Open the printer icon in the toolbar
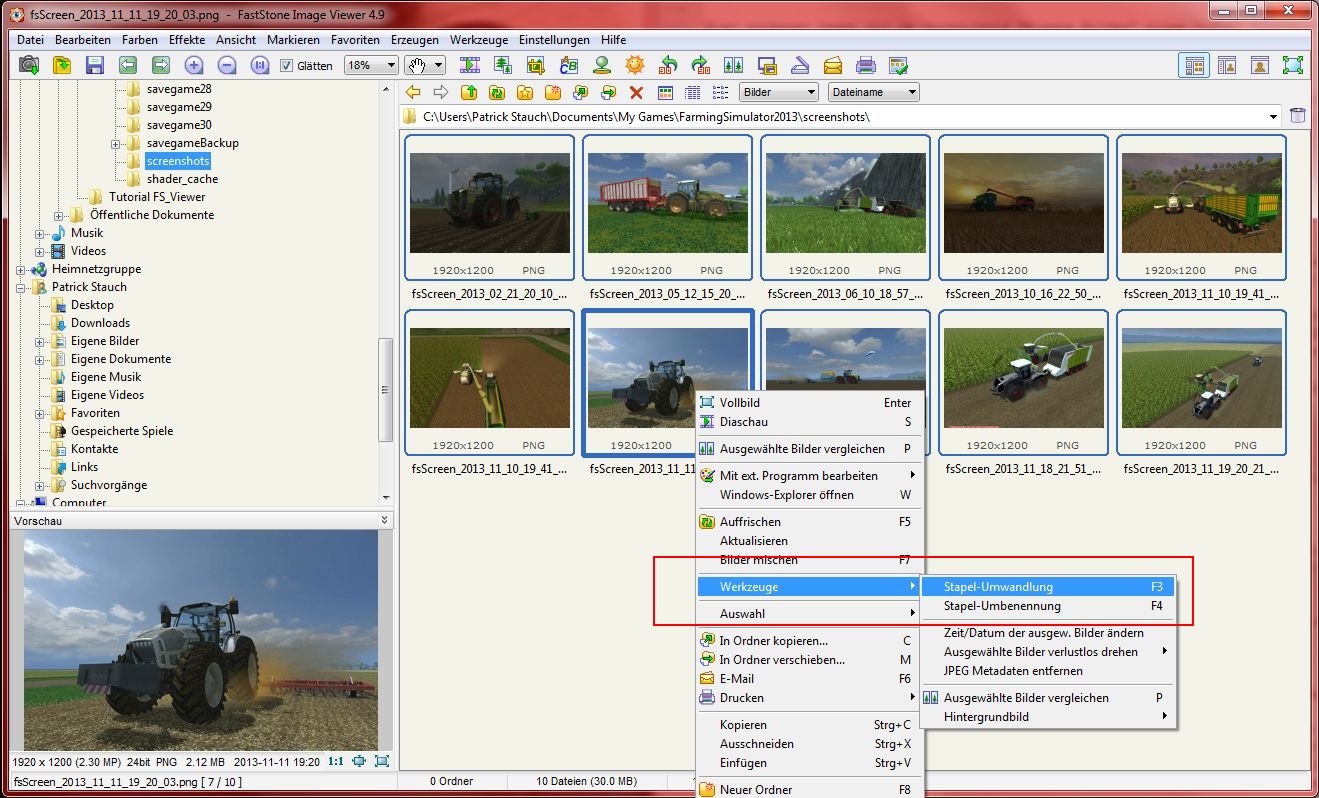 (x=866, y=65)
